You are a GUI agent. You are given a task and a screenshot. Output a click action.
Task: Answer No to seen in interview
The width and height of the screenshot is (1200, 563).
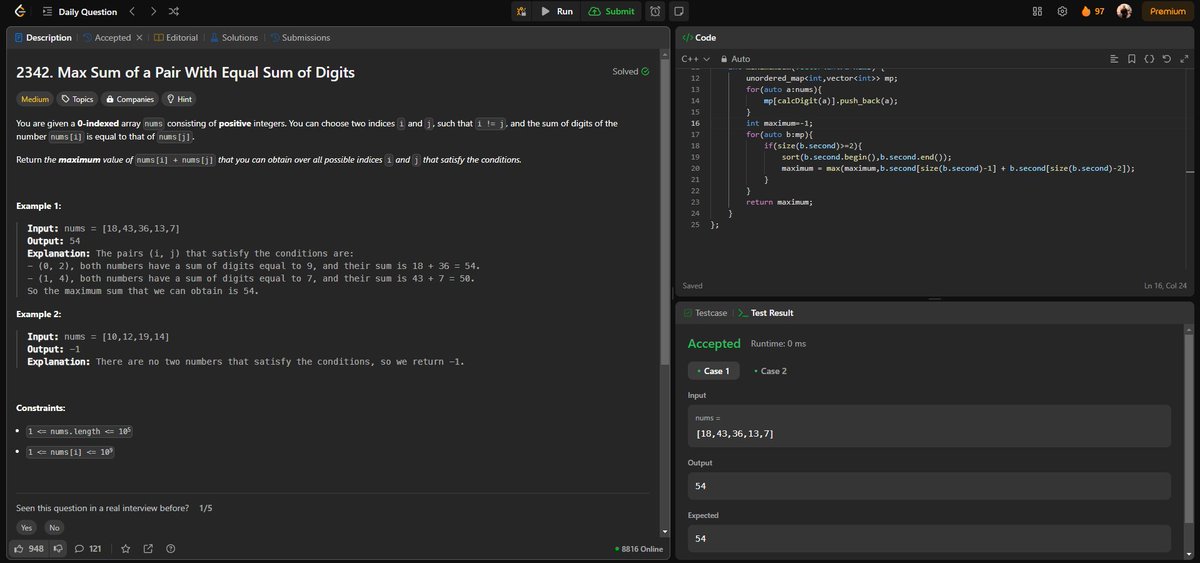click(54, 527)
